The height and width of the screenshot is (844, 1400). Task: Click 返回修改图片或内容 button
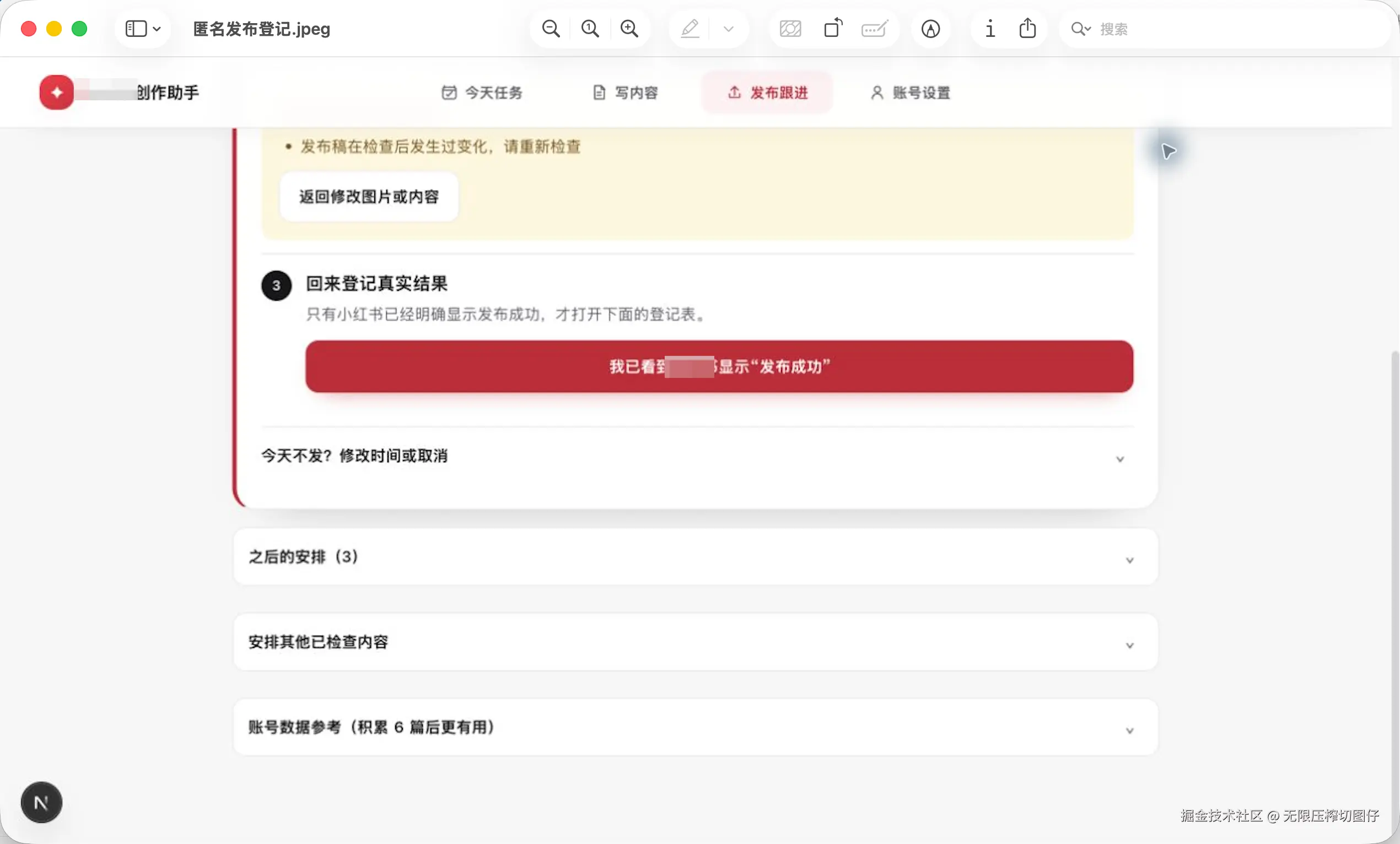pos(369,197)
